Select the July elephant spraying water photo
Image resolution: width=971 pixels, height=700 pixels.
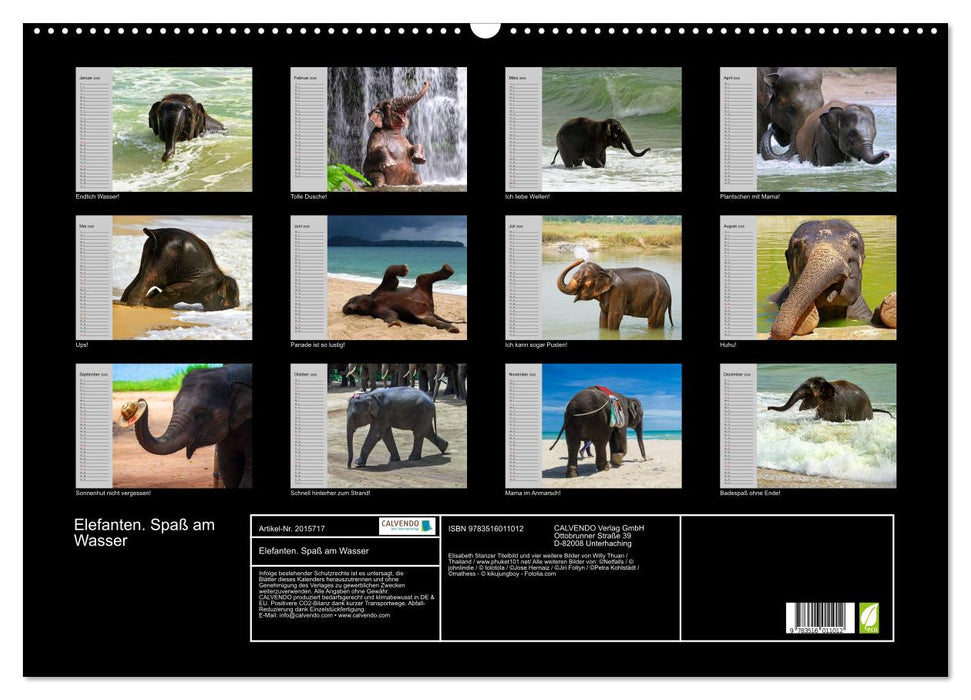click(x=611, y=277)
